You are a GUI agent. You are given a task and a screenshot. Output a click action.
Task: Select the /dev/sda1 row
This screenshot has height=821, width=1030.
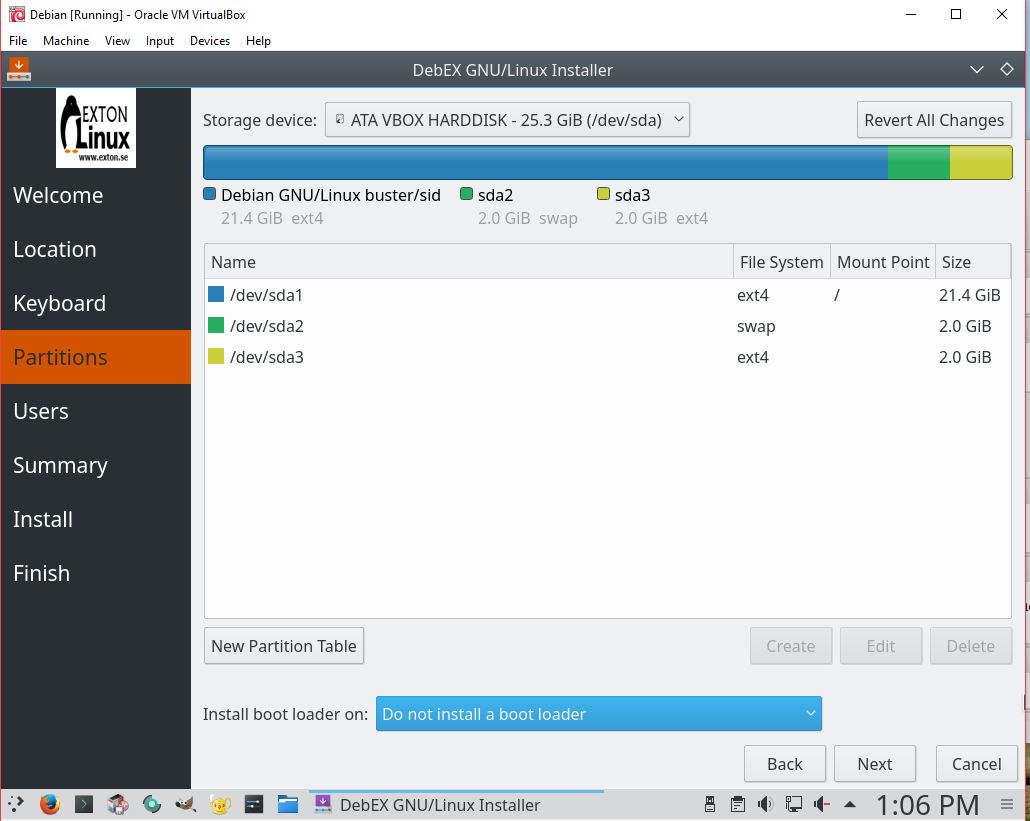(x=608, y=295)
